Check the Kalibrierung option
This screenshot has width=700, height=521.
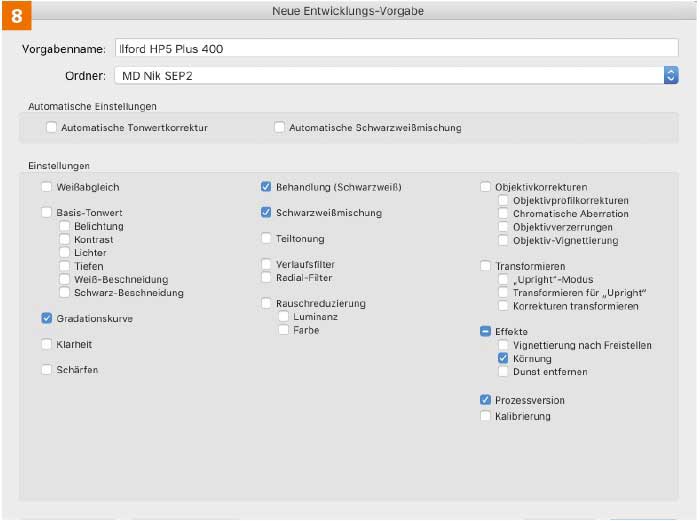coord(486,416)
